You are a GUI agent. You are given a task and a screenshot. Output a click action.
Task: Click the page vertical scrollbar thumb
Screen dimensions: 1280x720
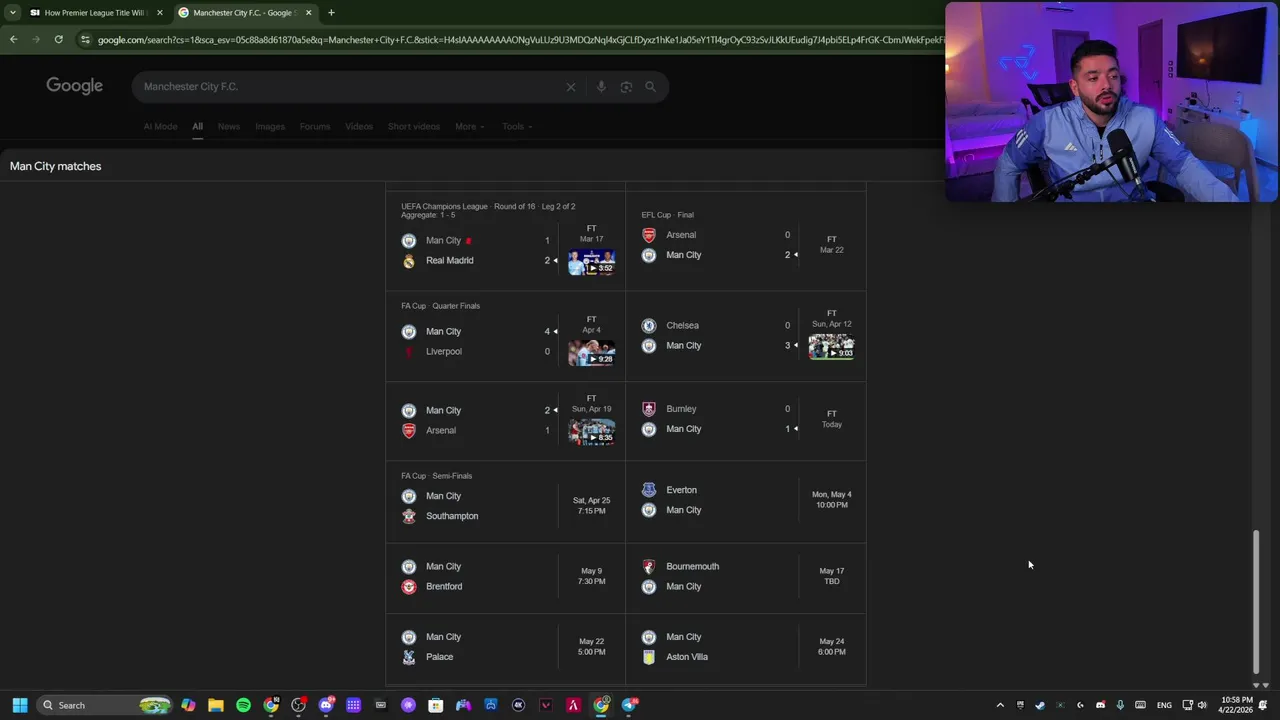pyautogui.click(x=1257, y=601)
